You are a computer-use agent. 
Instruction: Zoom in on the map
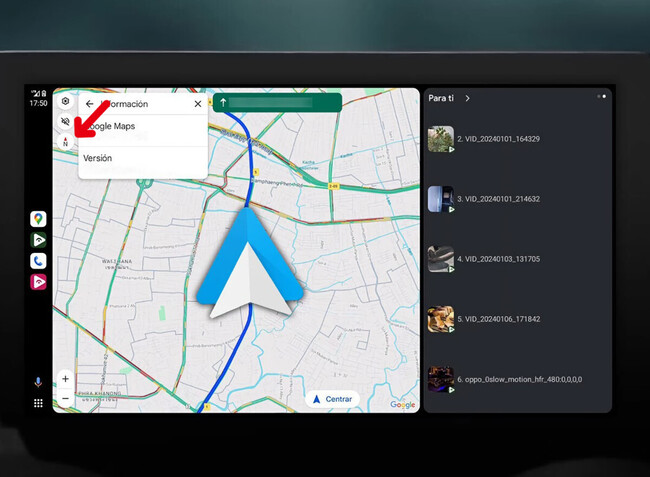tap(65, 379)
